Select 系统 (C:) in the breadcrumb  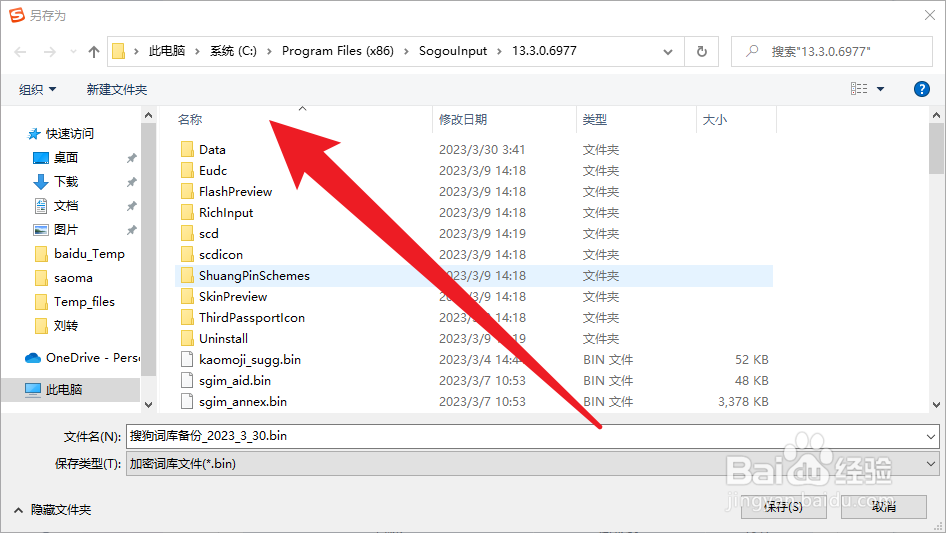pyautogui.click(x=233, y=51)
